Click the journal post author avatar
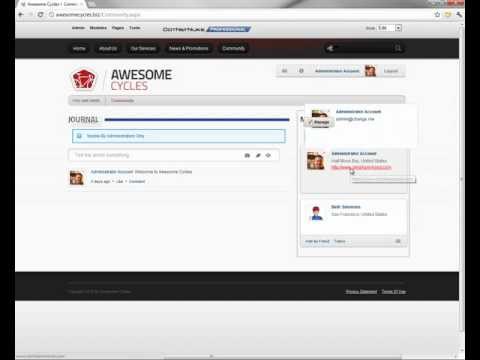 tap(77, 178)
